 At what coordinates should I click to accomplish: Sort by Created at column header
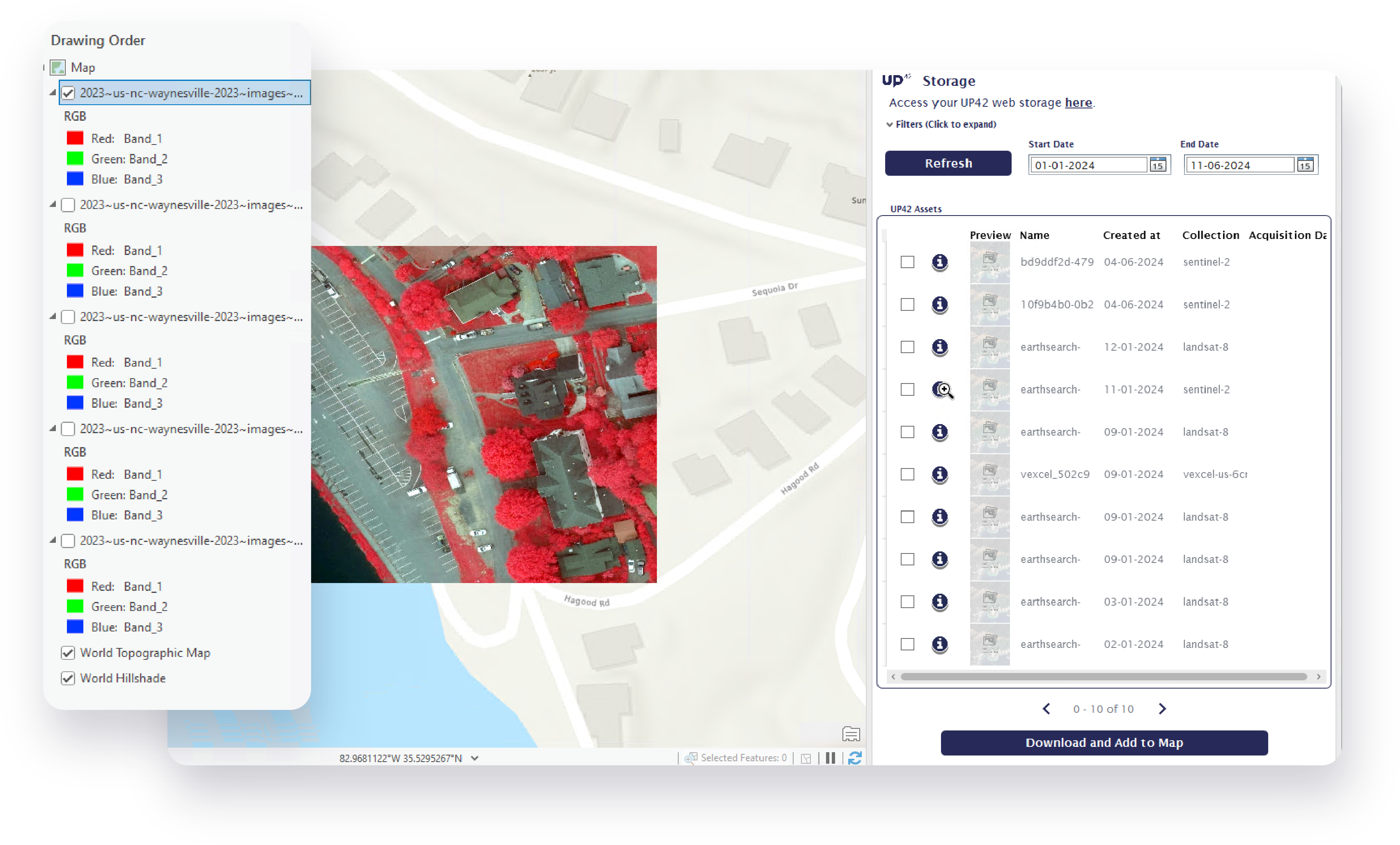coord(1131,235)
